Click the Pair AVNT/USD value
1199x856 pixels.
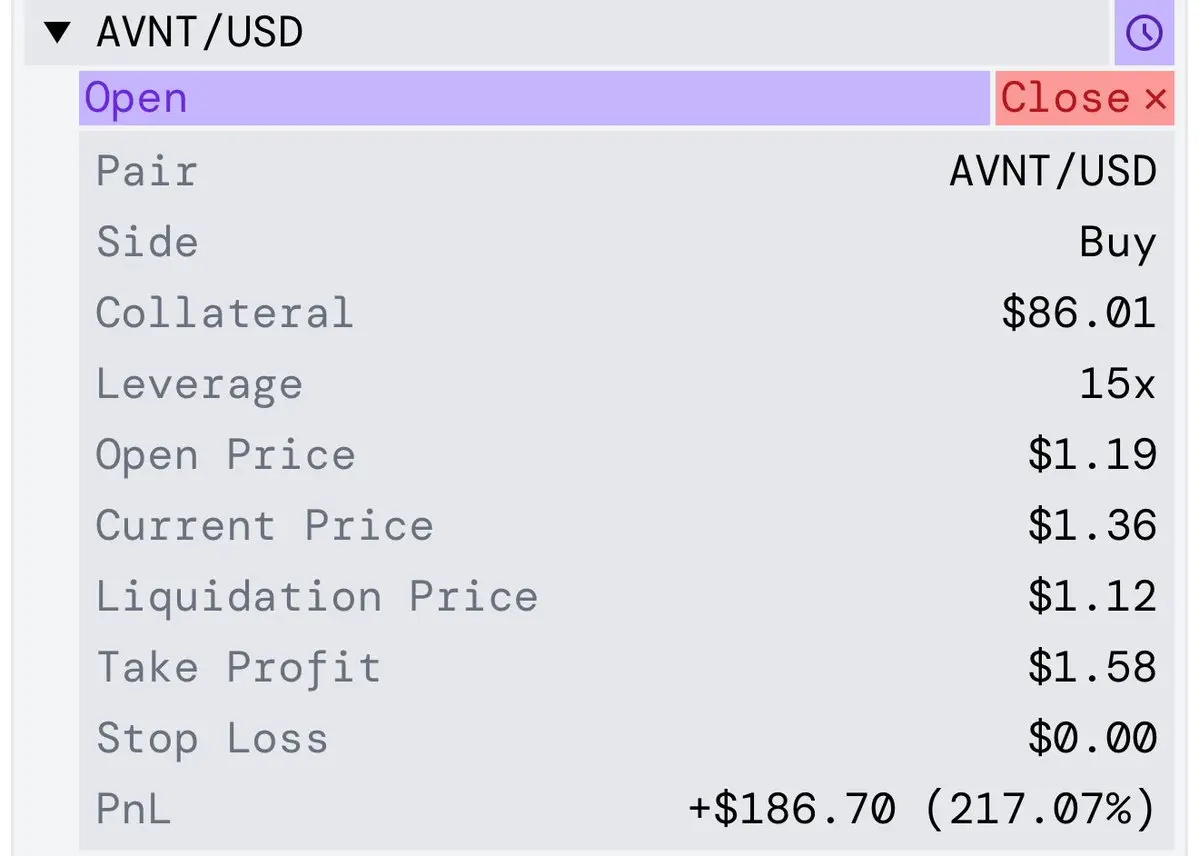pyautogui.click(x=1053, y=171)
